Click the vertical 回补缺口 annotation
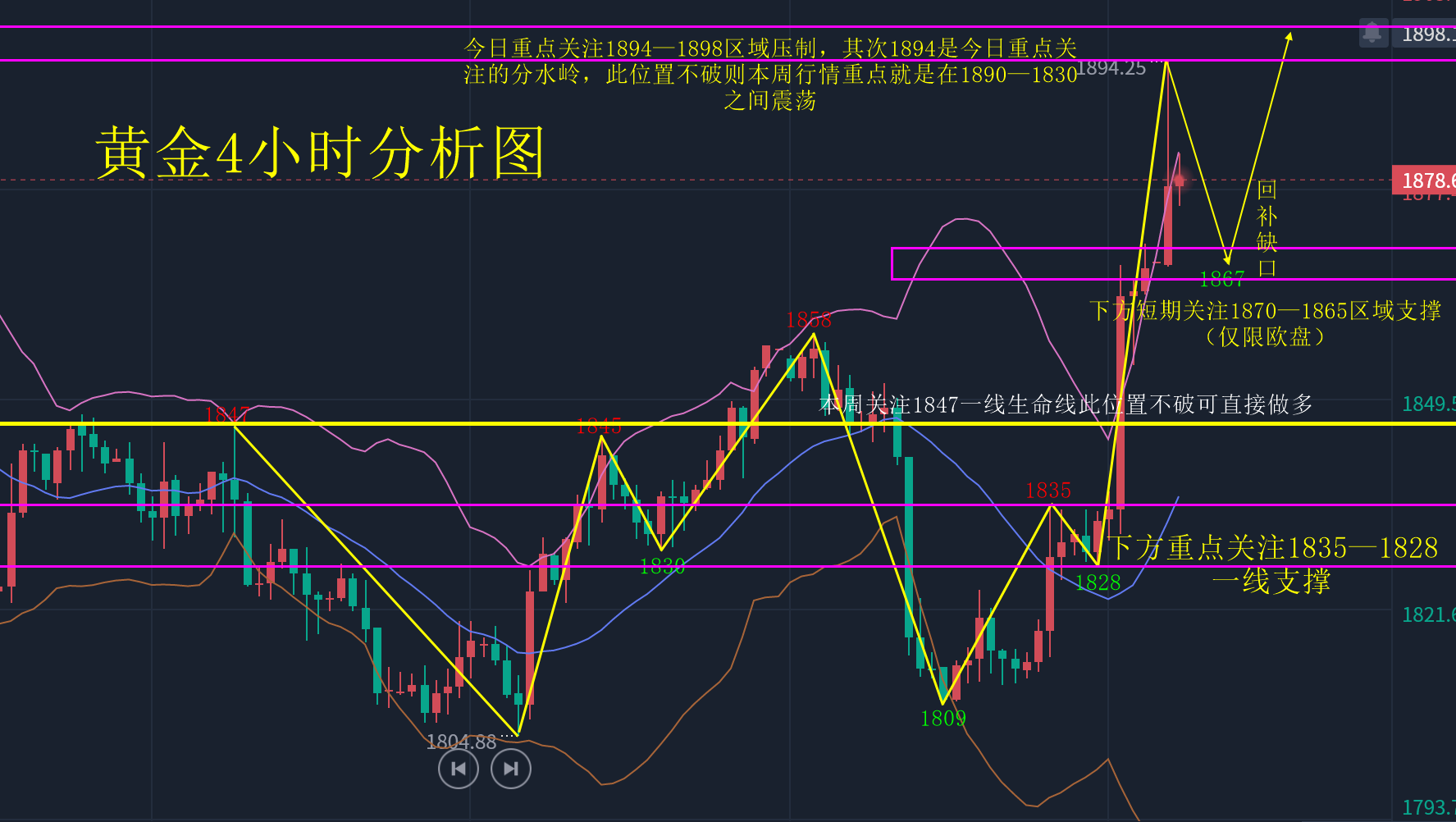This screenshot has height=822, width=1456. click(x=1267, y=229)
